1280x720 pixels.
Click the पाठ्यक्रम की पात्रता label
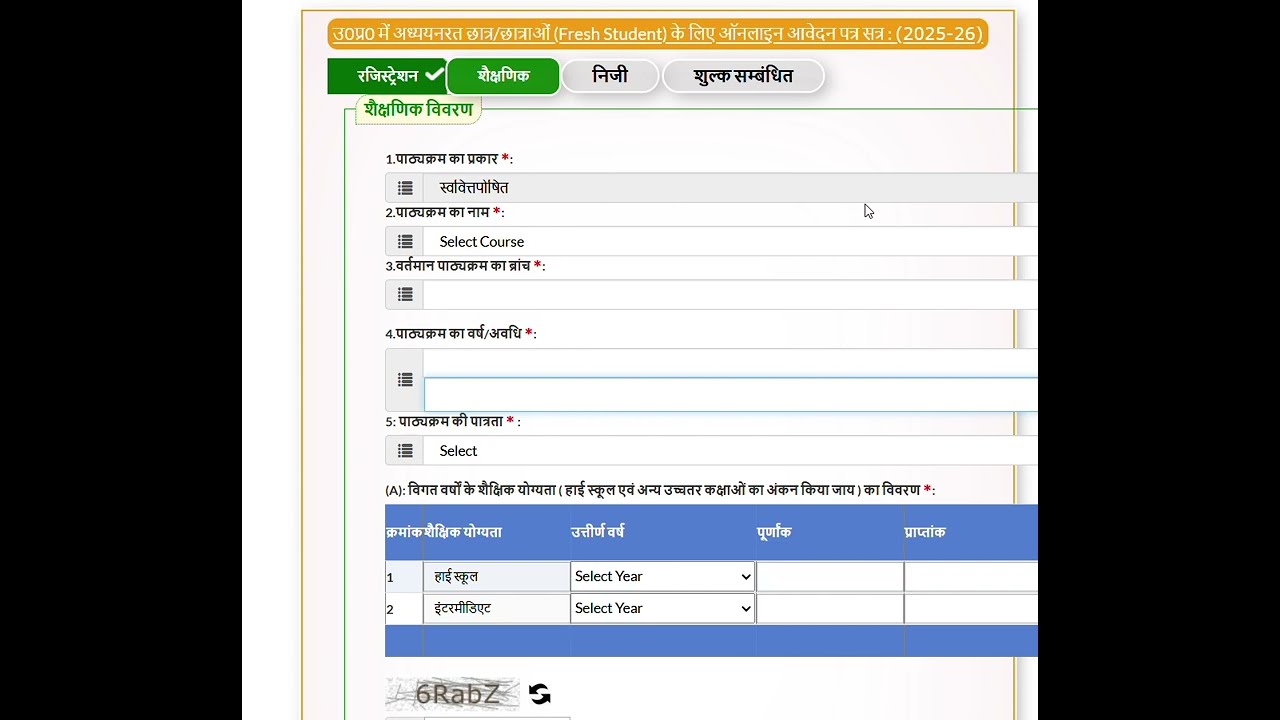click(451, 422)
